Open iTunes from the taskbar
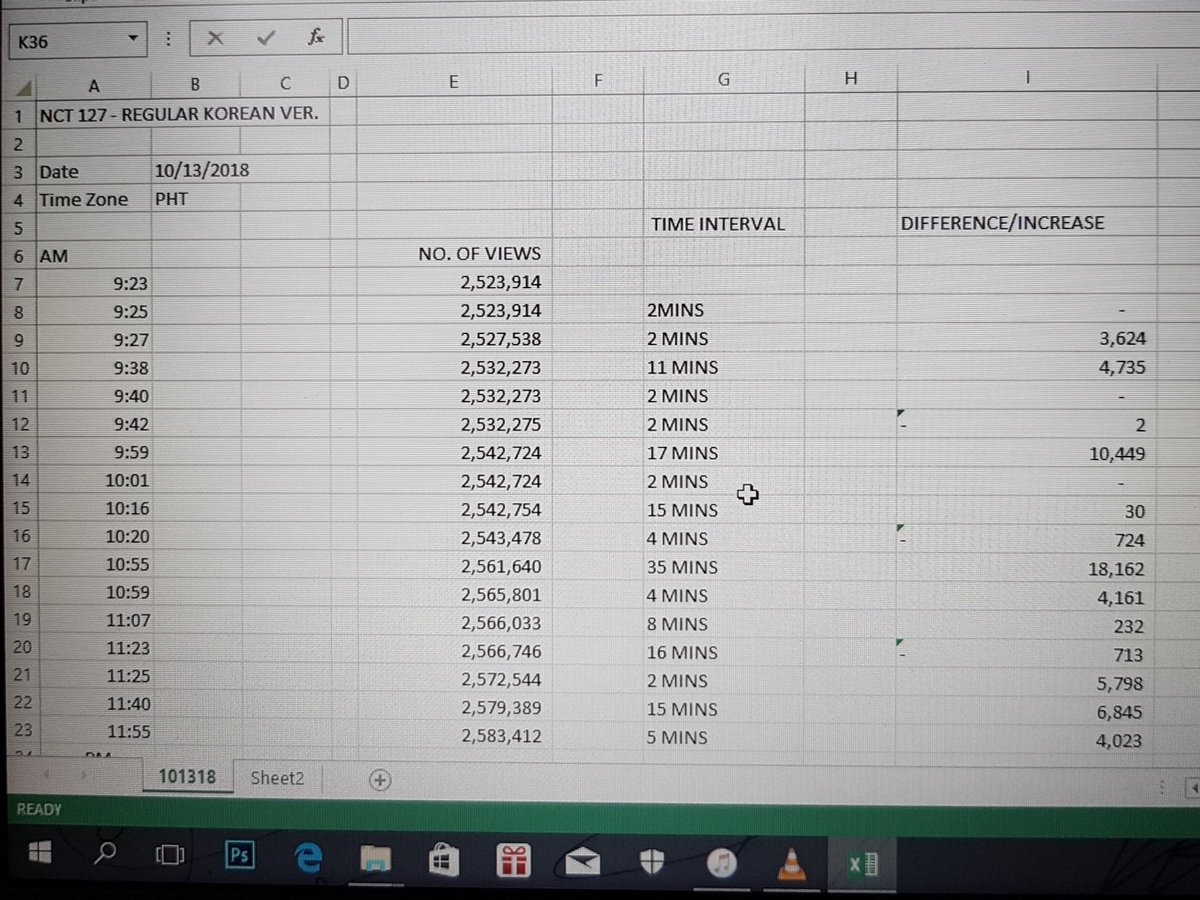Image resolution: width=1200 pixels, height=900 pixels. coord(721,862)
